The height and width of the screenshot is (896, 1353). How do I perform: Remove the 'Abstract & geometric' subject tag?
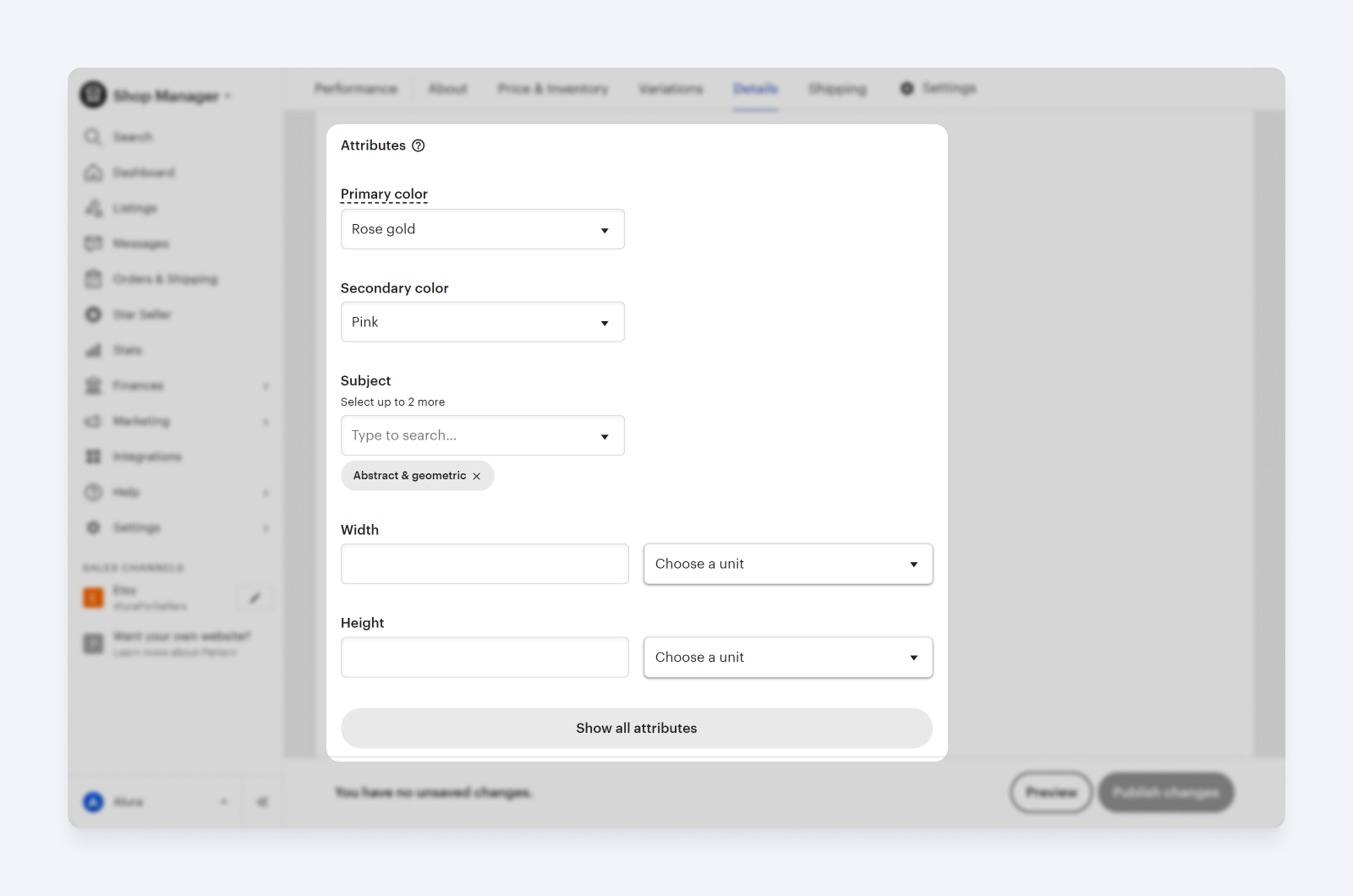click(477, 476)
